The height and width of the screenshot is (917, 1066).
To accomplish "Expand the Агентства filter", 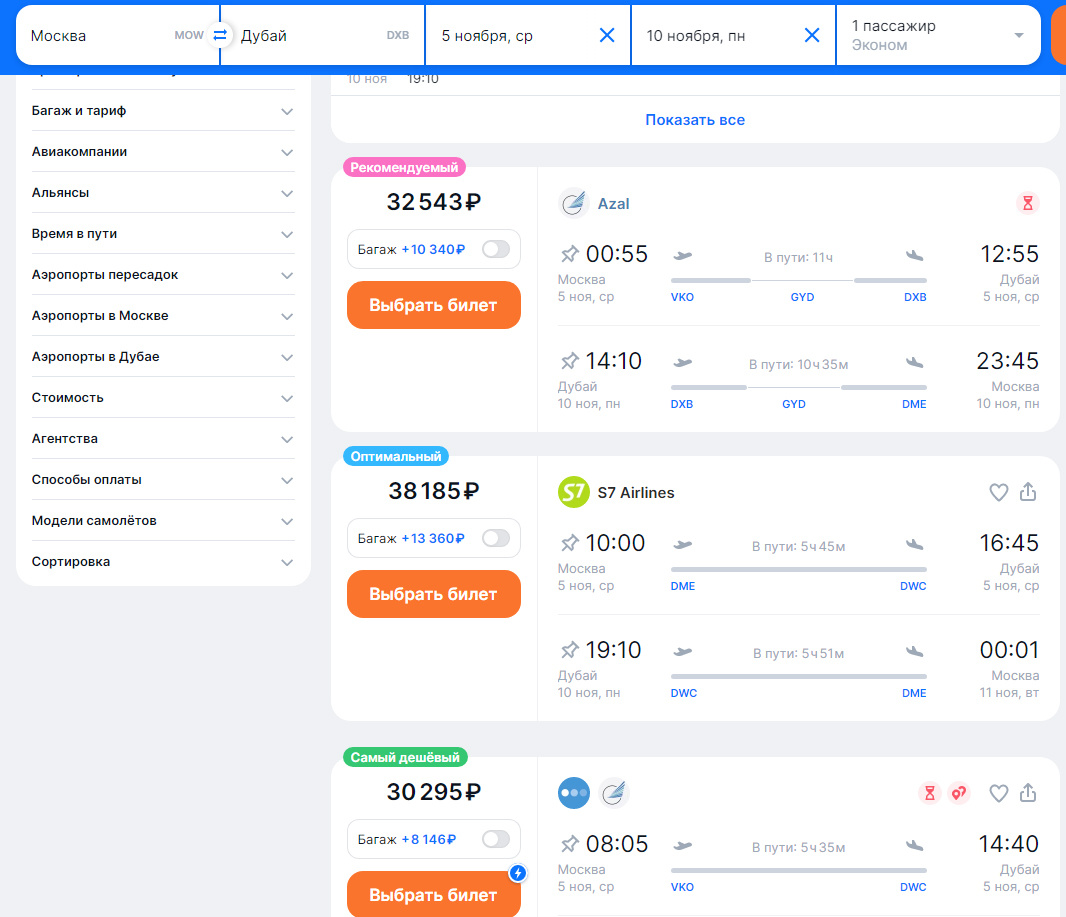I will pyautogui.click(x=162, y=438).
